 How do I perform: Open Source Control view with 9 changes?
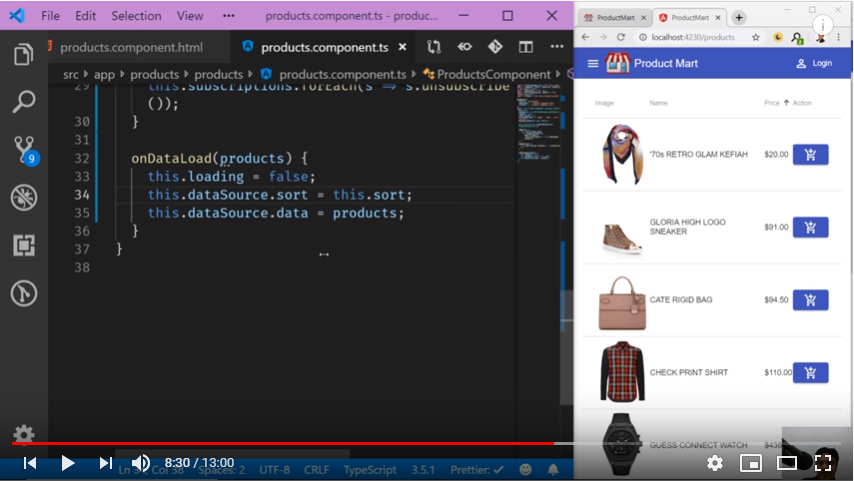pyautogui.click(x=24, y=150)
